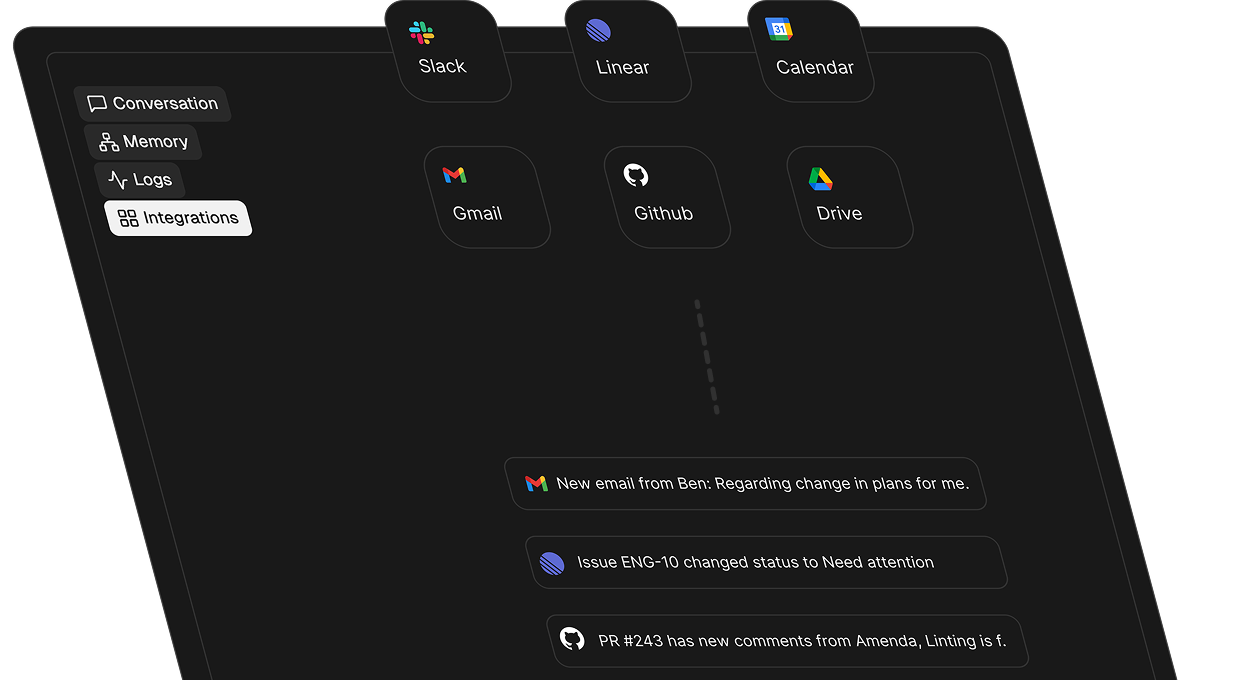Open the Slack integration card
Screen dimensions: 1242x680
[448, 51]
